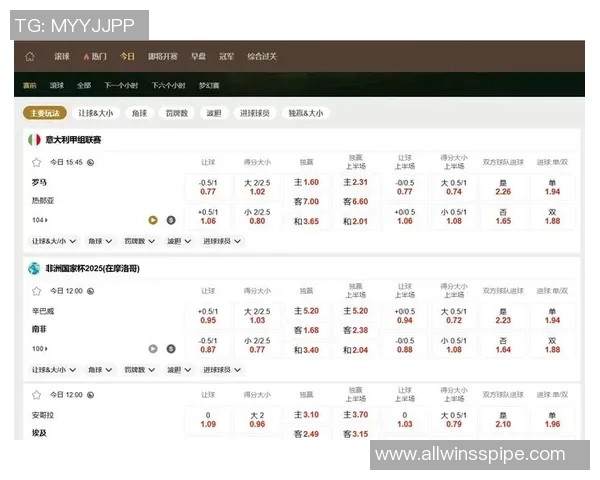Select the 独赢&大小 pill filter
Viewport: 600px width, 480px height.
(306, 113)
